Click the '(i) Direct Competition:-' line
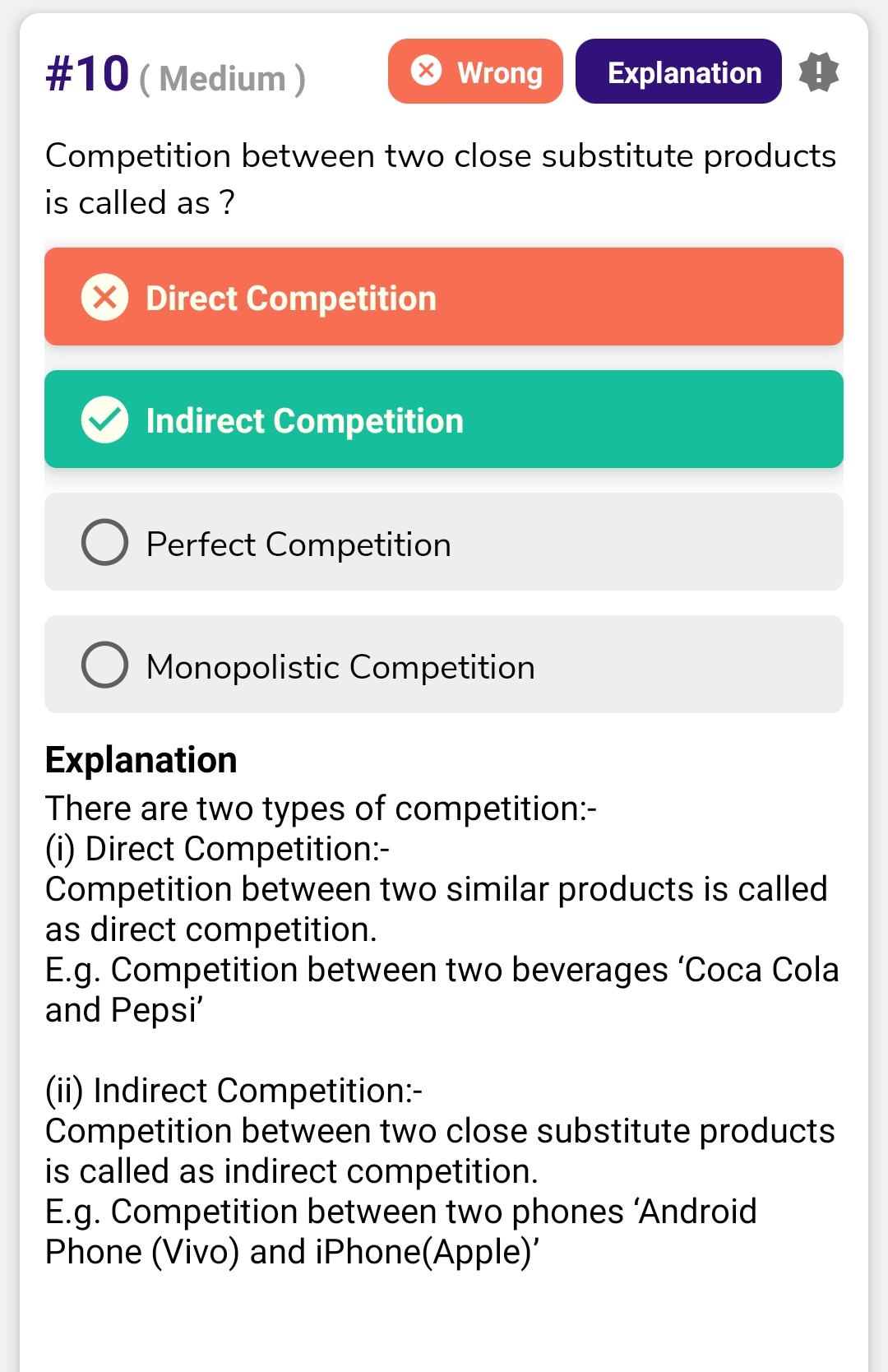This screenshot has height=1372, width=888. tap(217, 849)
